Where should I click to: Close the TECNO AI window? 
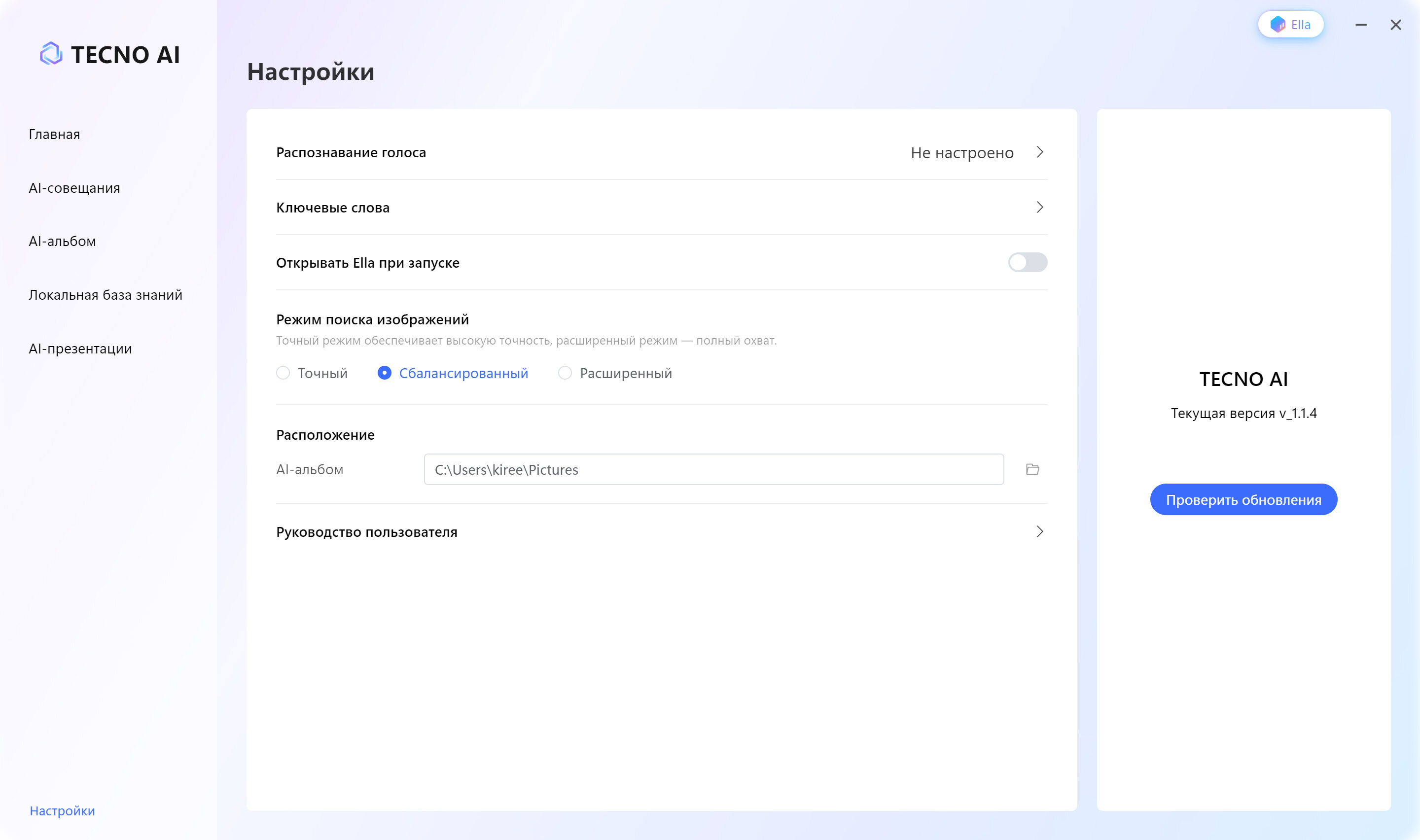(1396, 25)
